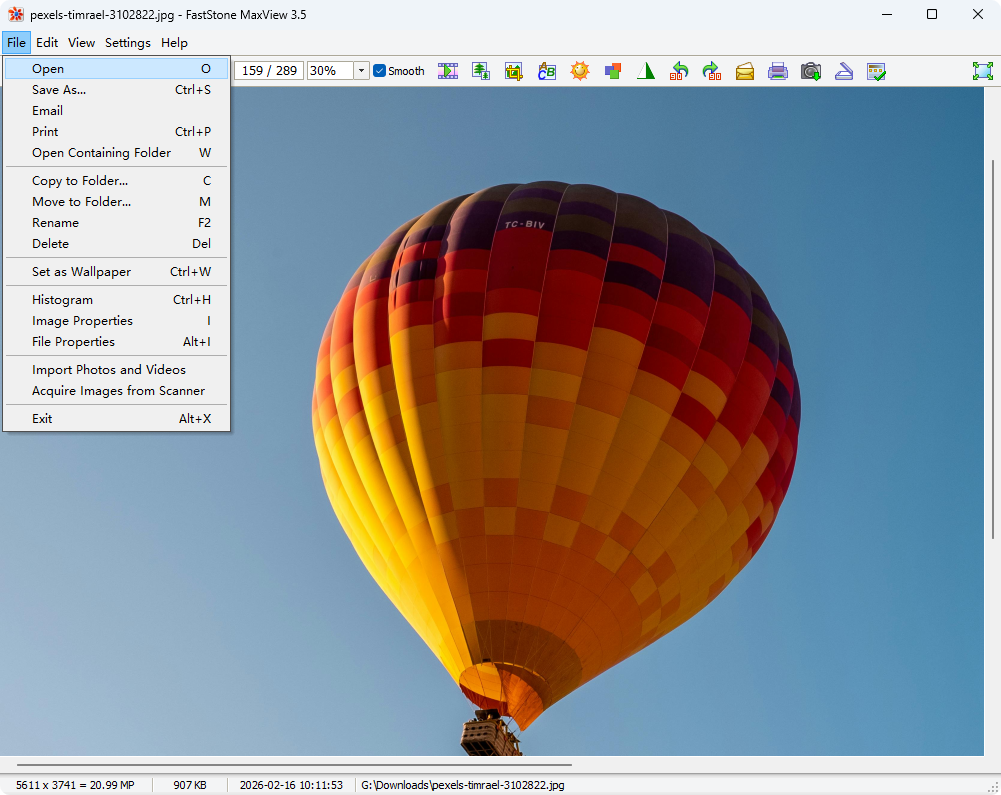The width and height of the screenshot is (1001, 795).
Task: Expand the zoom percentage dropdown arrow
Action: pos(361,71)
